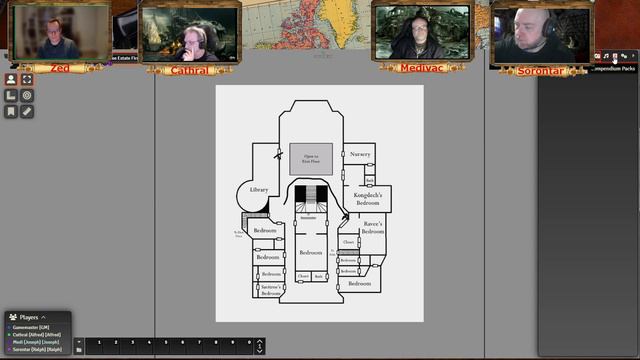Switch to the Playlists music-note tab
The height and width of the screenshot is (360, 640).
[x=606, y=56]
